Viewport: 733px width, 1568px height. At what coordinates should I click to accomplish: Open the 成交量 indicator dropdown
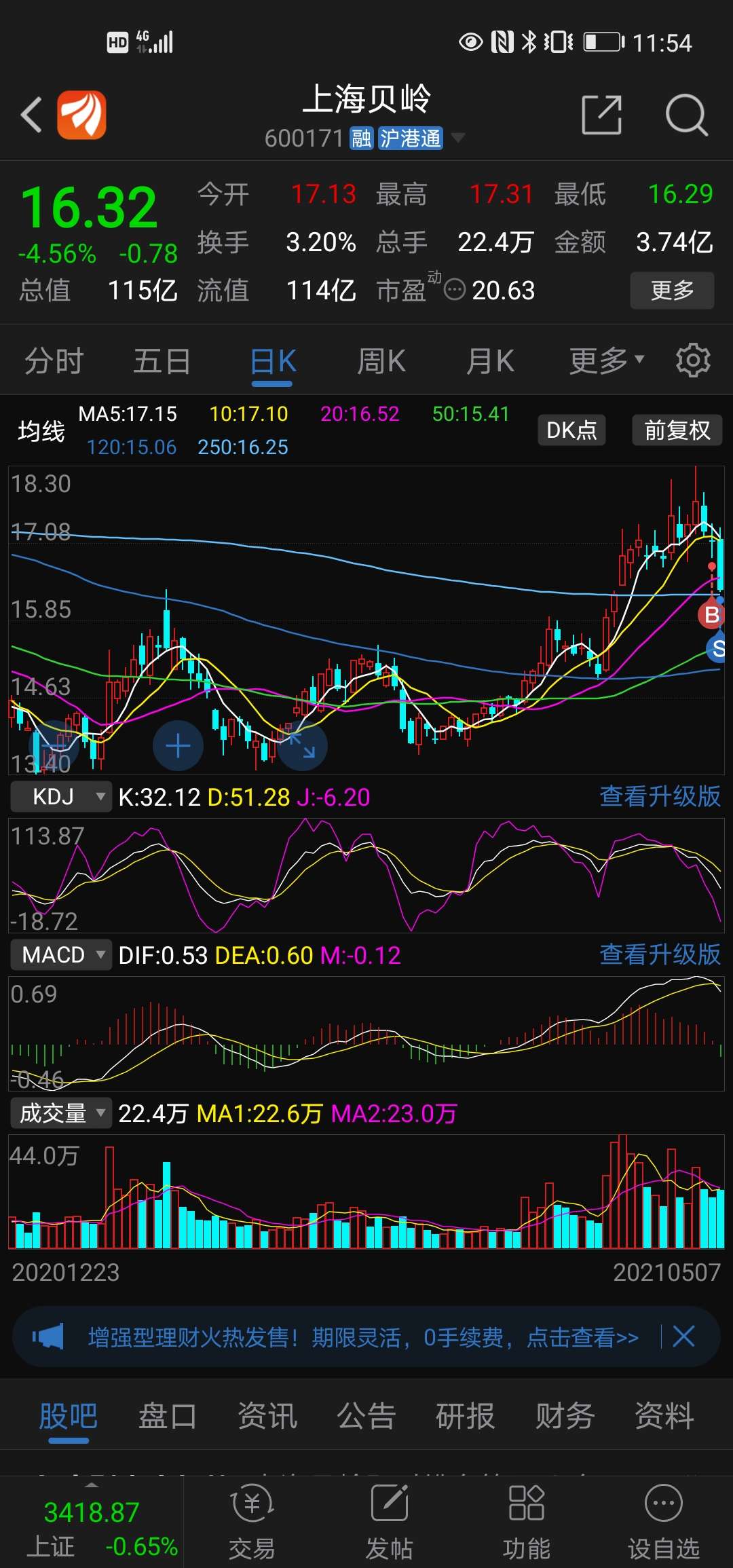[x=61, y=1113]
